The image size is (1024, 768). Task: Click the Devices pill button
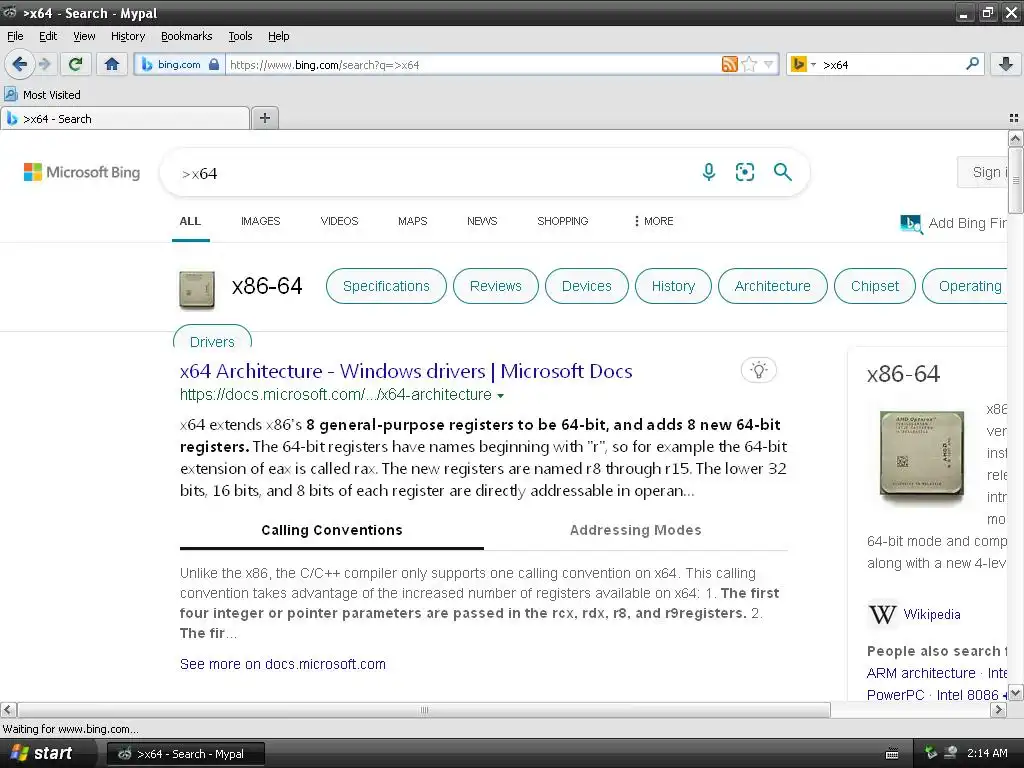(586, 286)
